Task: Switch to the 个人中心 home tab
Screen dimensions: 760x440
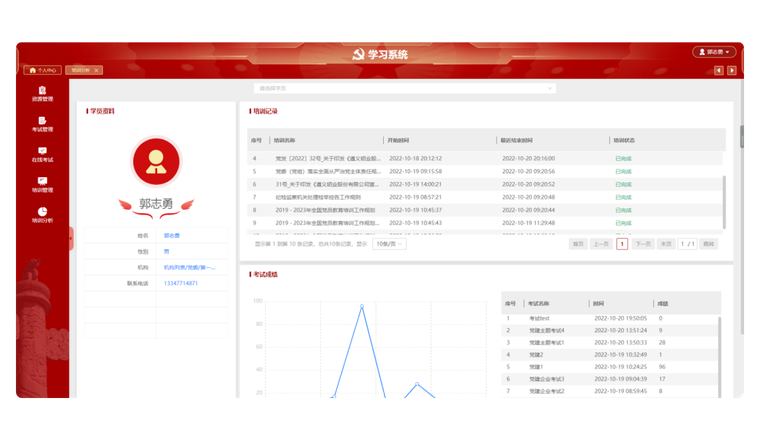Action: (43, 70)
